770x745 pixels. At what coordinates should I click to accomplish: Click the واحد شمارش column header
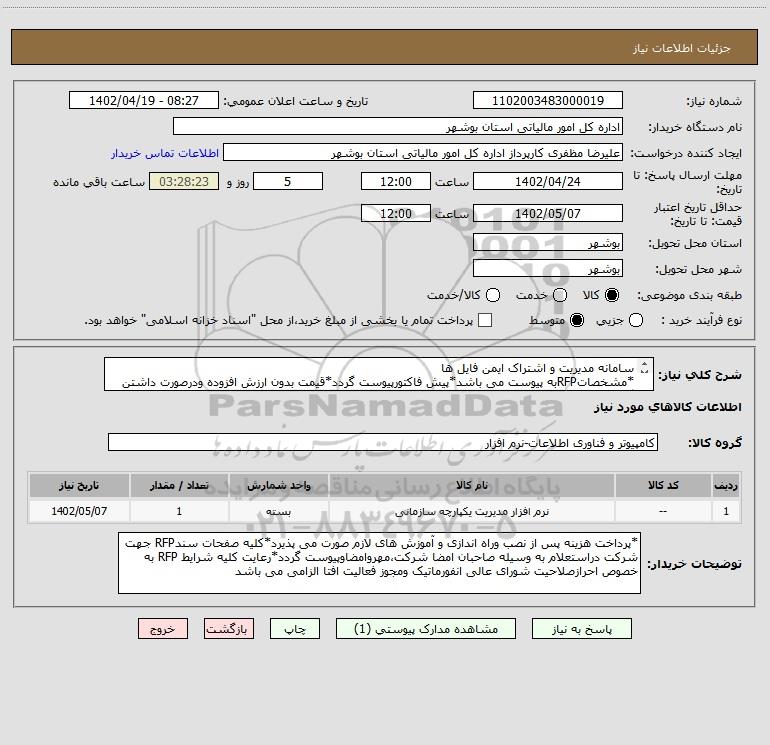coord(278,485)
